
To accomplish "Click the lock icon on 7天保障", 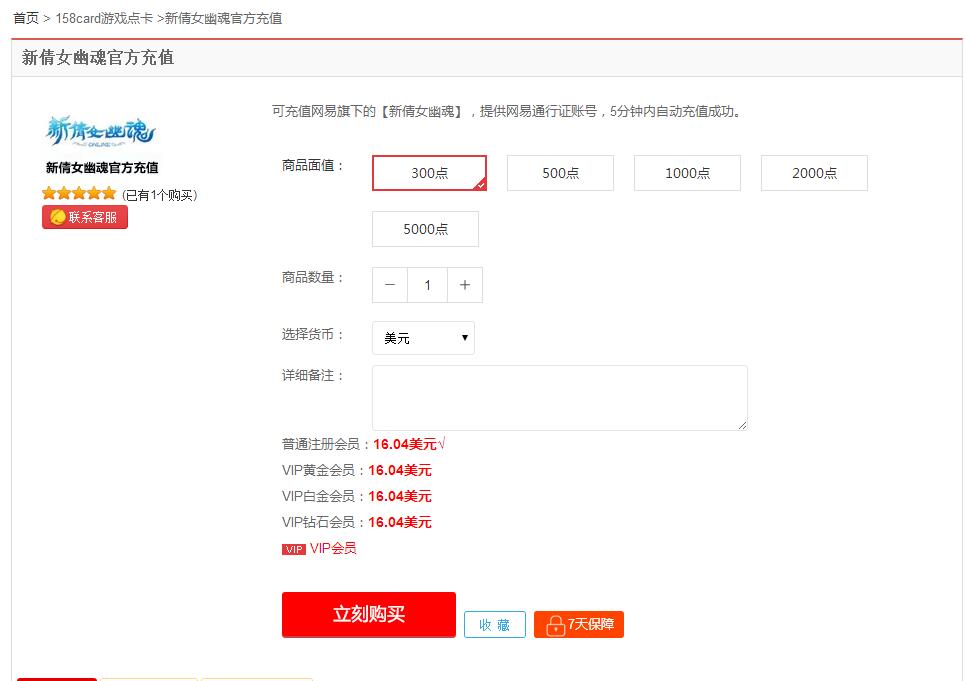I will (x=555, y=626).
